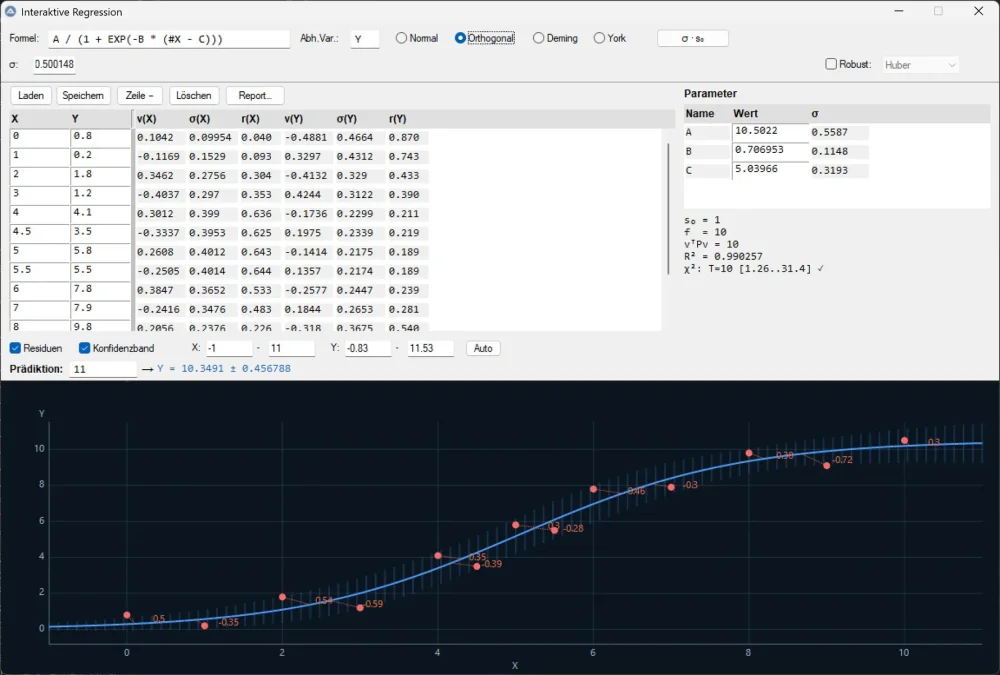Click the v(Y) column header
1000x675 pixels.
pyautogui.click(x=293, y=119)
